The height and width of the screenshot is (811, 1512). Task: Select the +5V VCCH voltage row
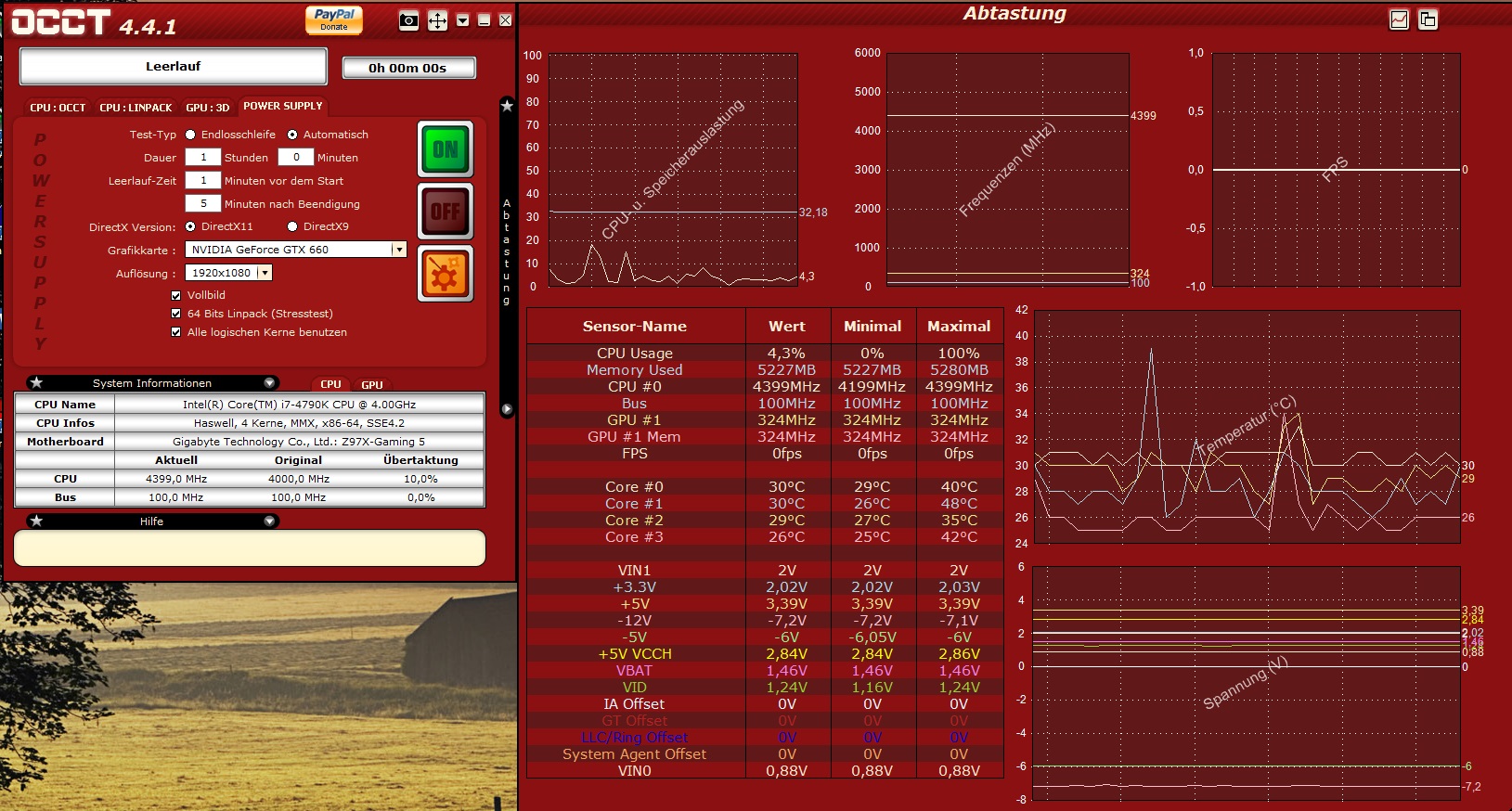click(765, 654)
